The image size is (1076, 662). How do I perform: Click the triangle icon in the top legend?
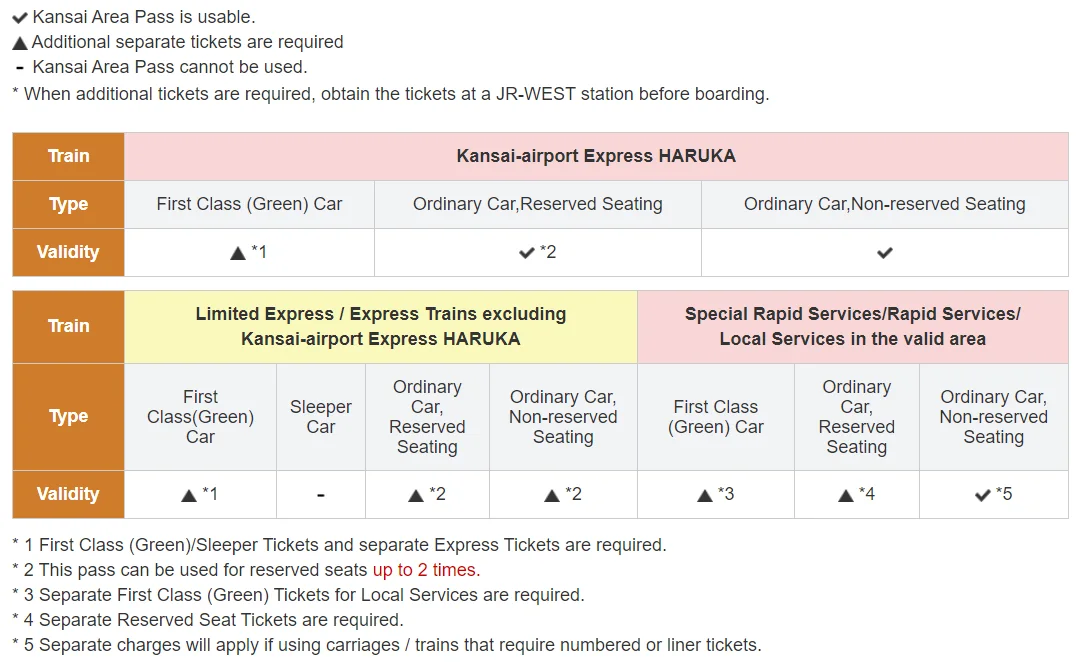[x=19, y=43]
